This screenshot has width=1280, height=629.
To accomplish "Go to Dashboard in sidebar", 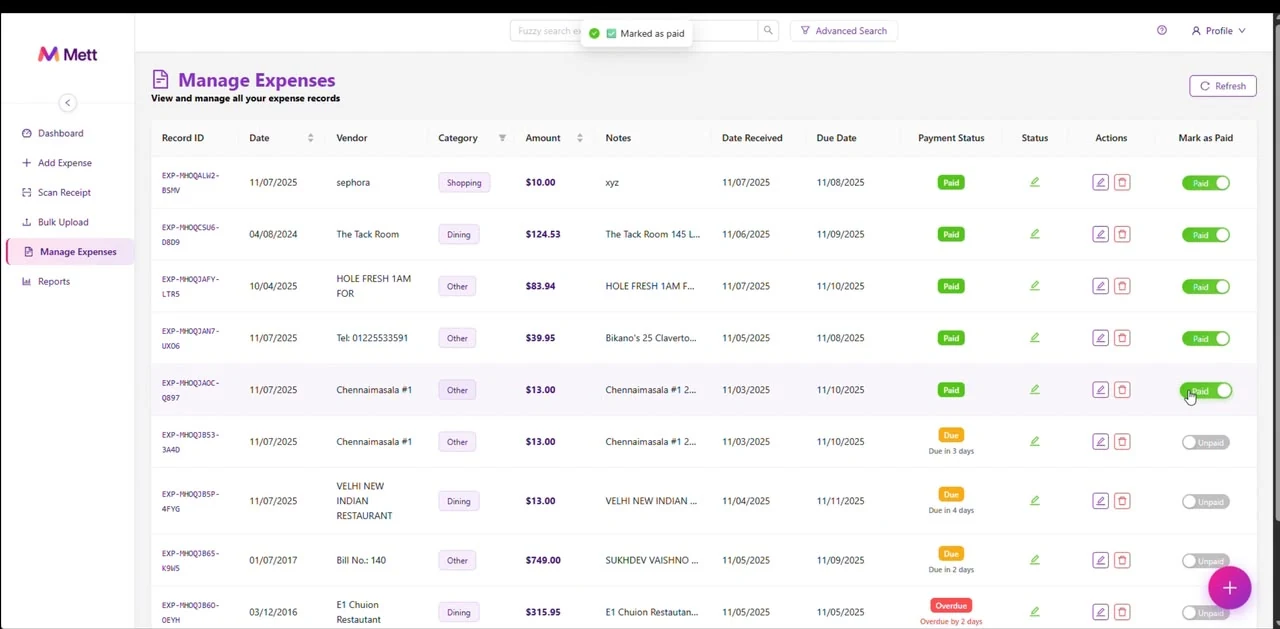I will [60, 133].
